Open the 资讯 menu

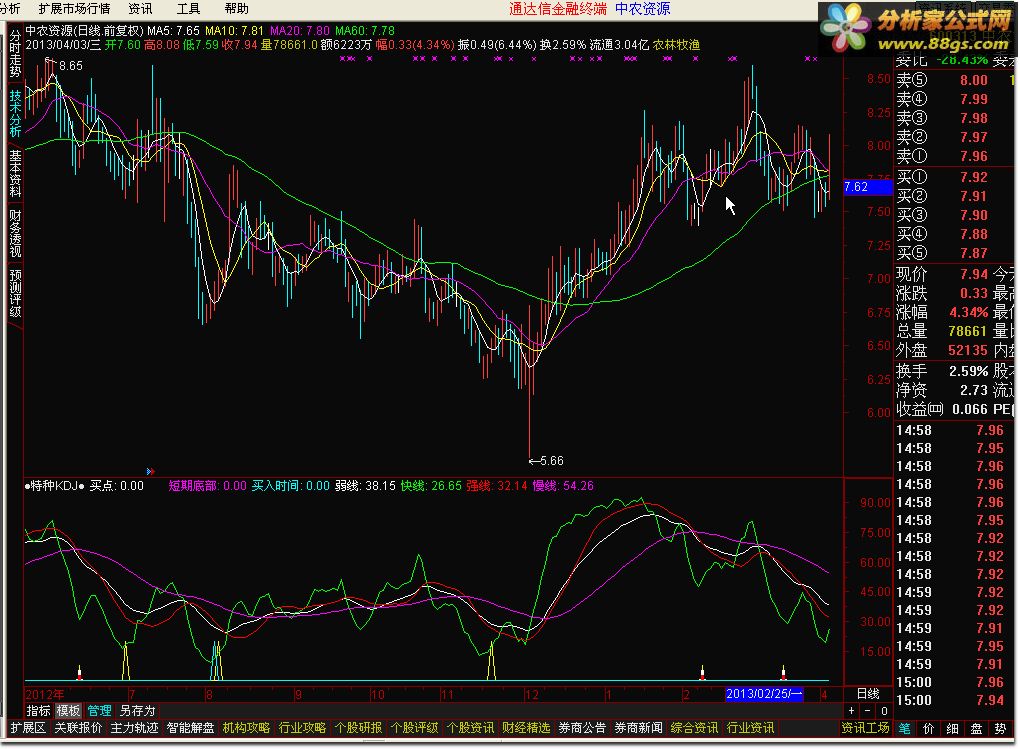(140, 8)
